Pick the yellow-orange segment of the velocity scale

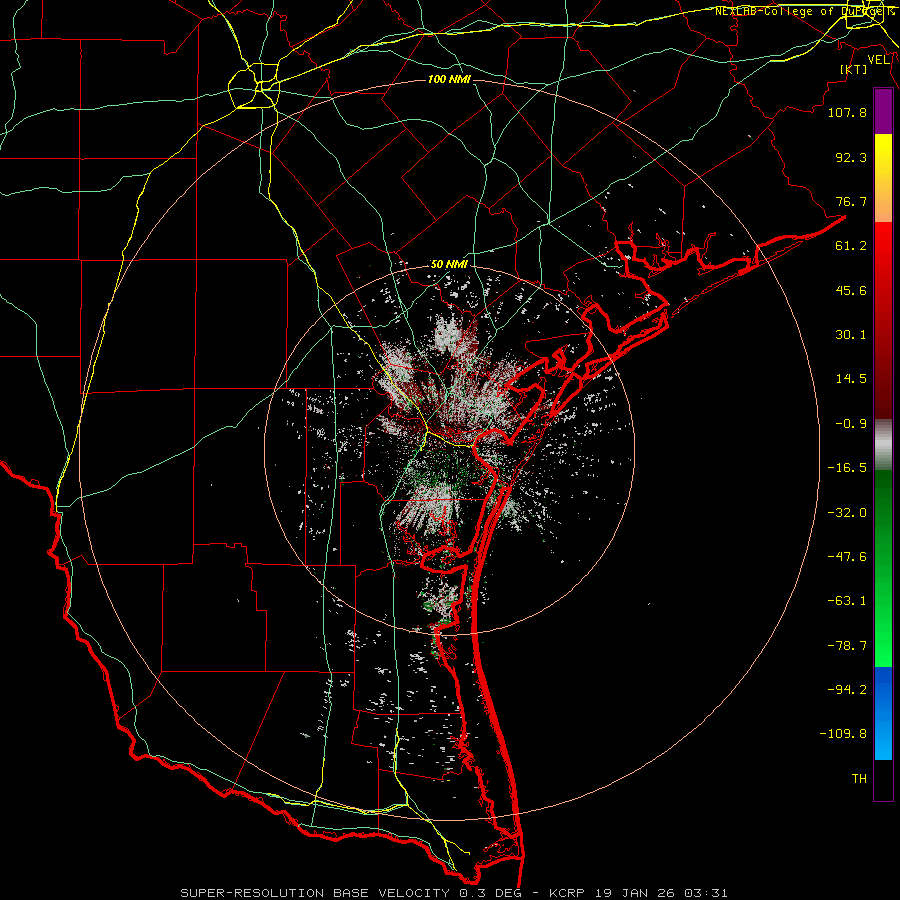tap(883, 178)
